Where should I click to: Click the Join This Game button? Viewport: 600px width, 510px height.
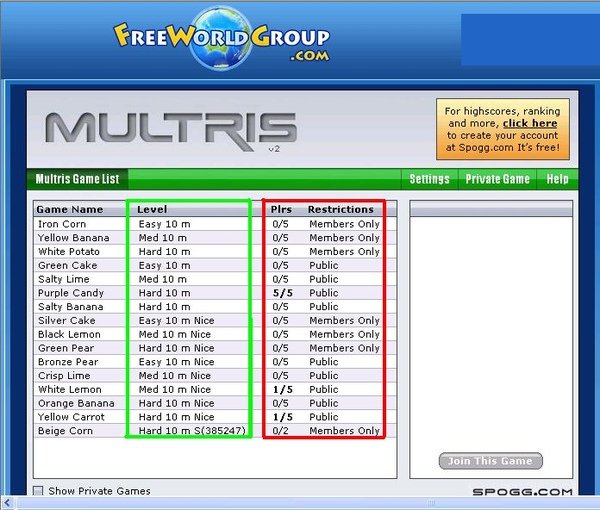click(x=491, y=461)
